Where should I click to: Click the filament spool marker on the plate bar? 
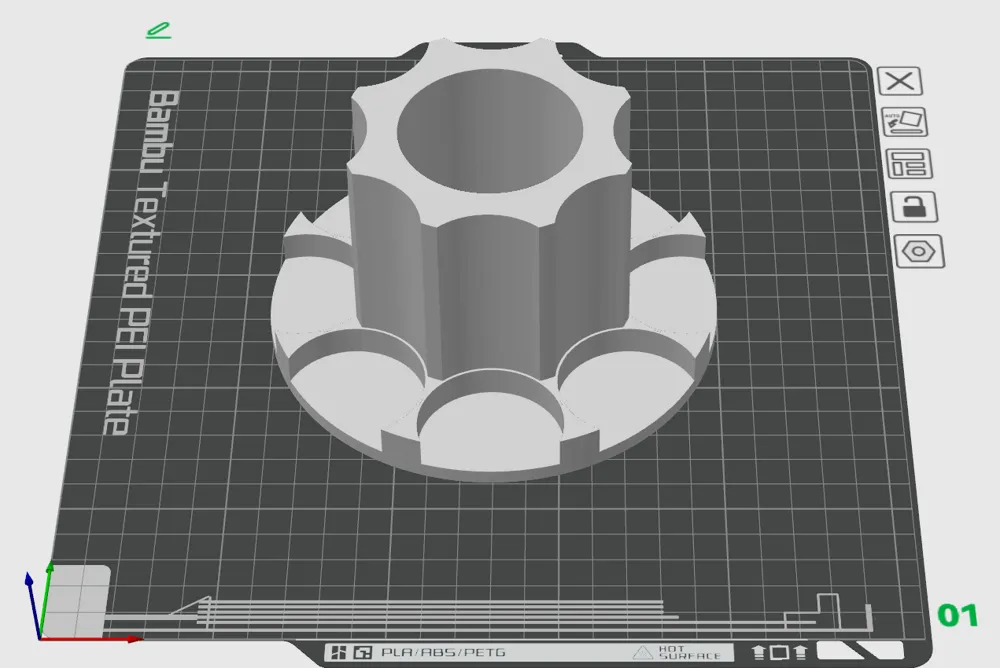click(757, 651)
